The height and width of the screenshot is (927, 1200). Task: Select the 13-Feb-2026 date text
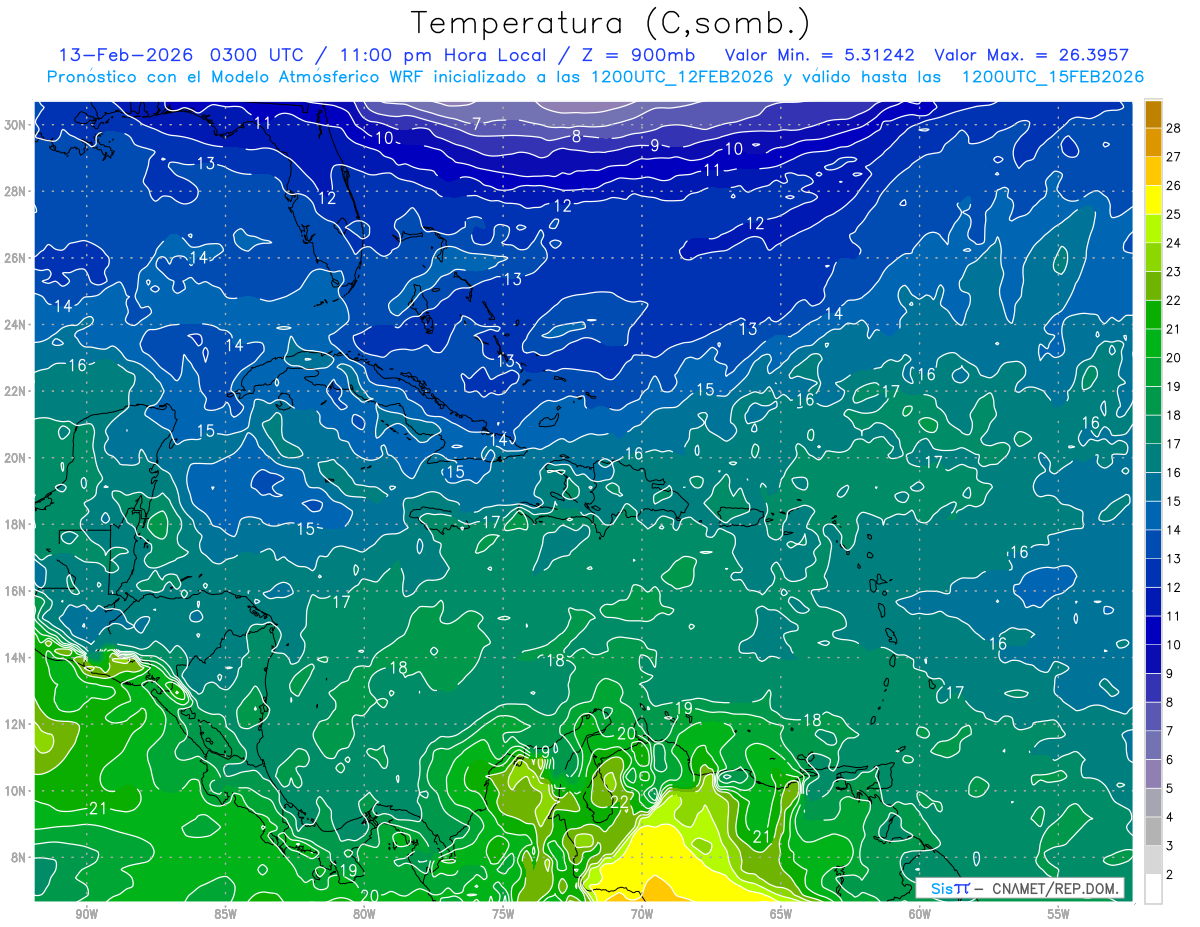tap(128, 55)
